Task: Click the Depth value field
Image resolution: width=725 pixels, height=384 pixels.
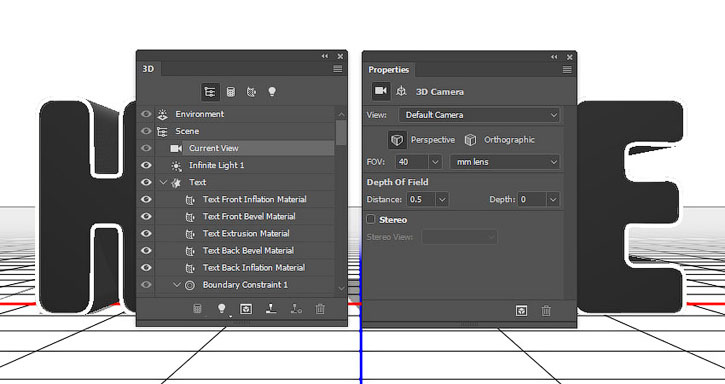Action: [532, 199]
